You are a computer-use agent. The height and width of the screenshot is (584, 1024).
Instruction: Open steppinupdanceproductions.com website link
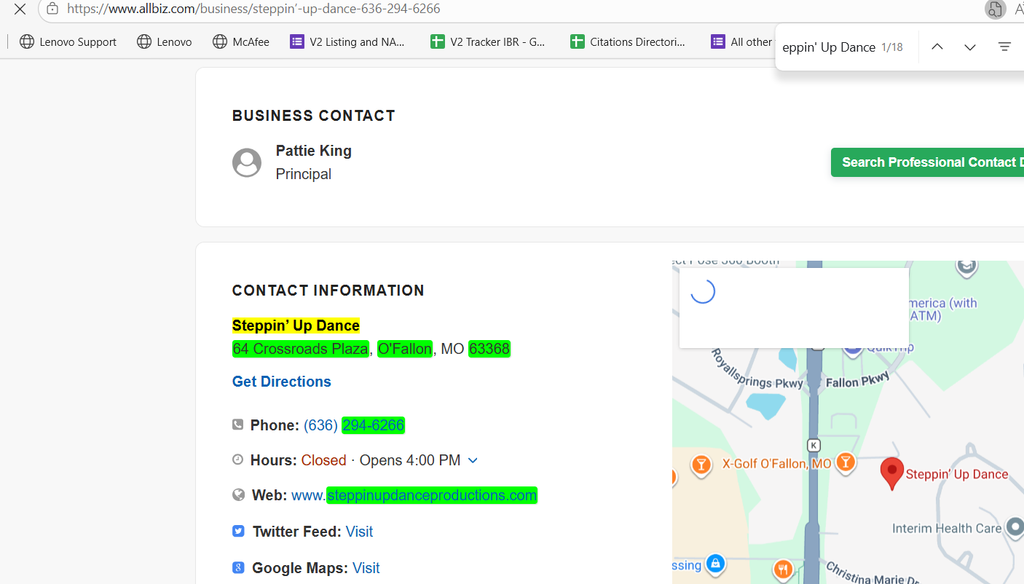[414, 495]
